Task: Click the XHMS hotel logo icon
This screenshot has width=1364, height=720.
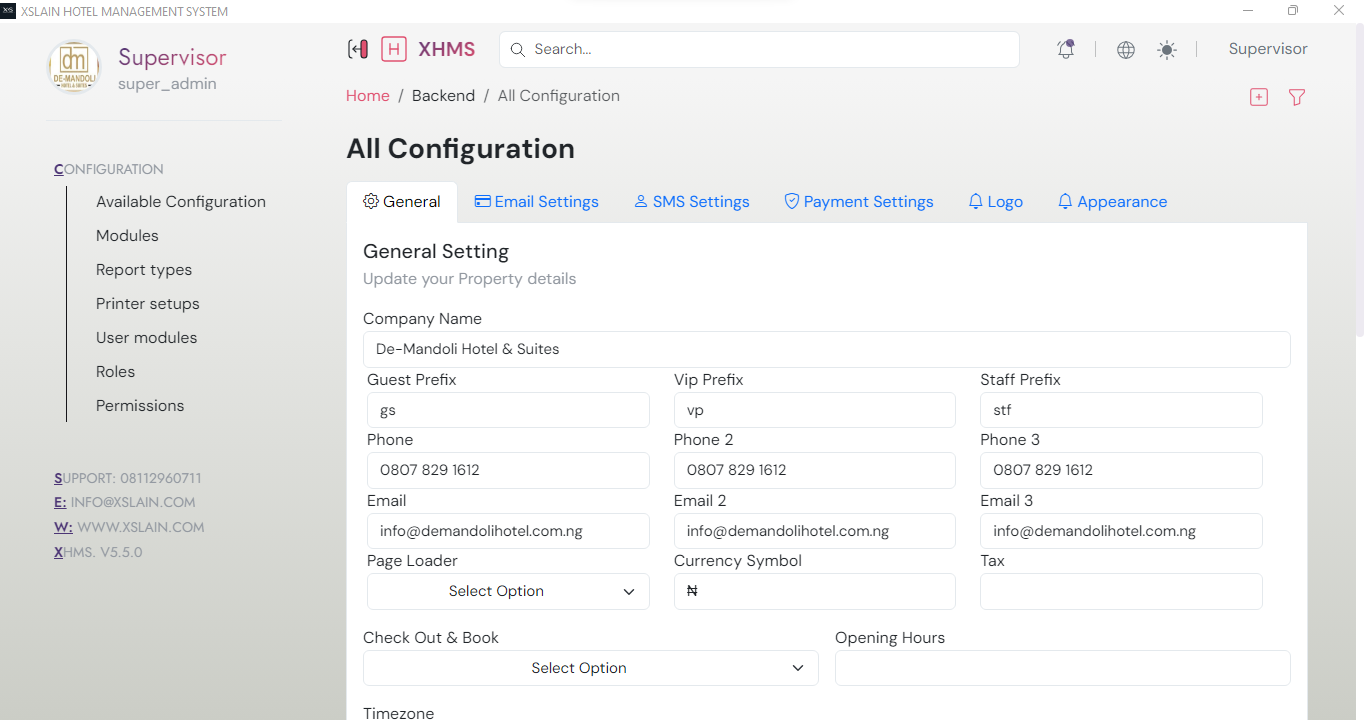Action: point(394,49)
